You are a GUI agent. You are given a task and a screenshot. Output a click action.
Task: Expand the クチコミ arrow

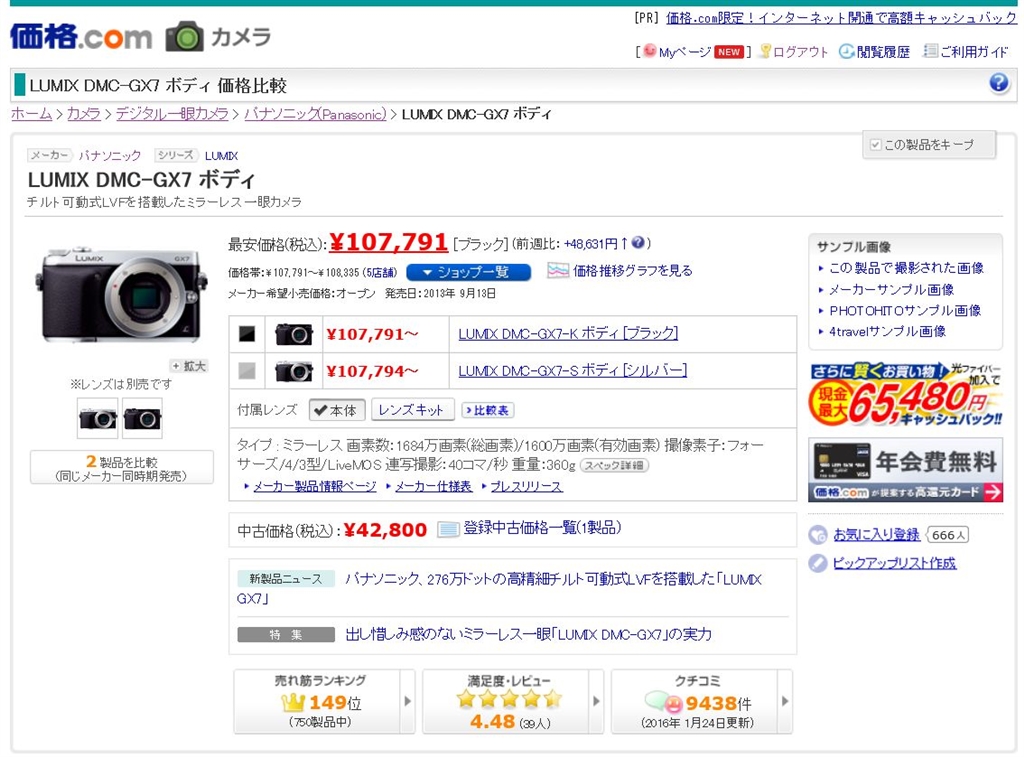tap(785, 701)
